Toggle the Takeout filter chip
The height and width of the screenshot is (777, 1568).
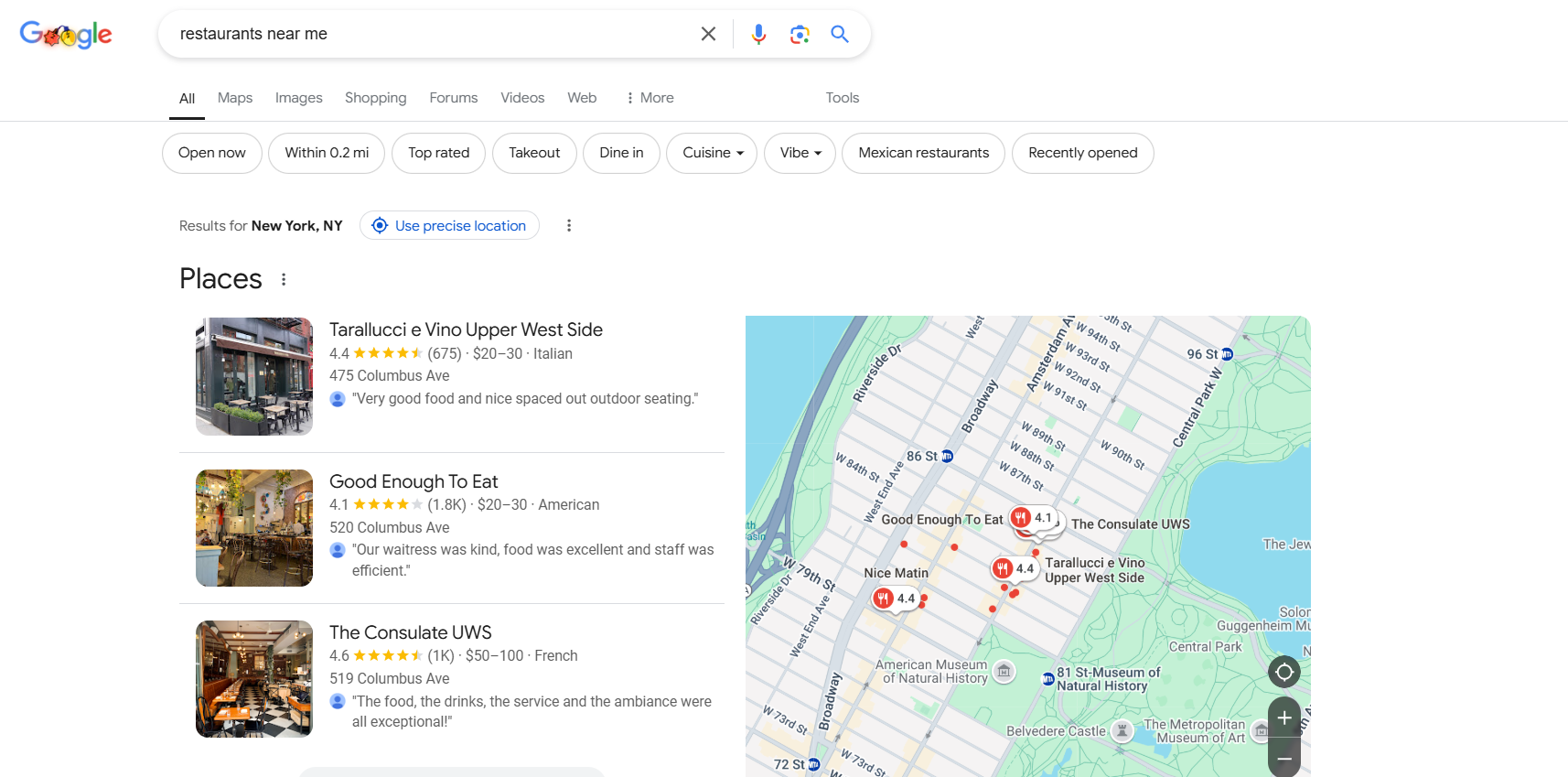(534, 153)
